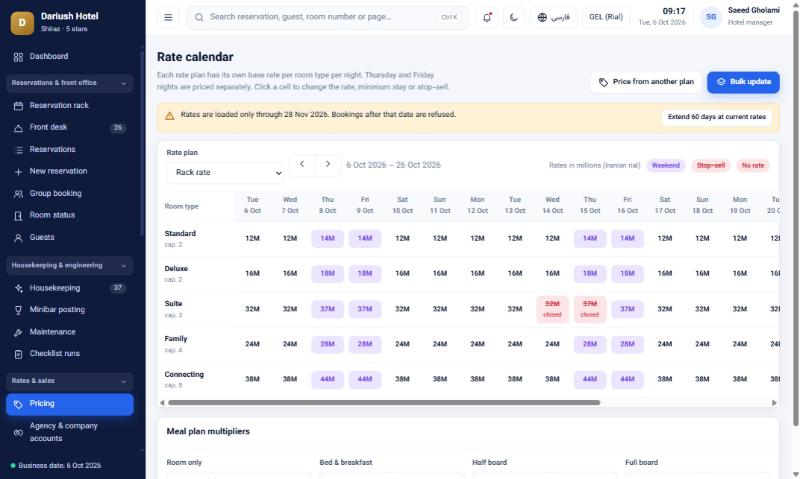Toggle dark mode moon icon
The width and height of the screenshot is (800, 479).
click(x=513, y=17)
